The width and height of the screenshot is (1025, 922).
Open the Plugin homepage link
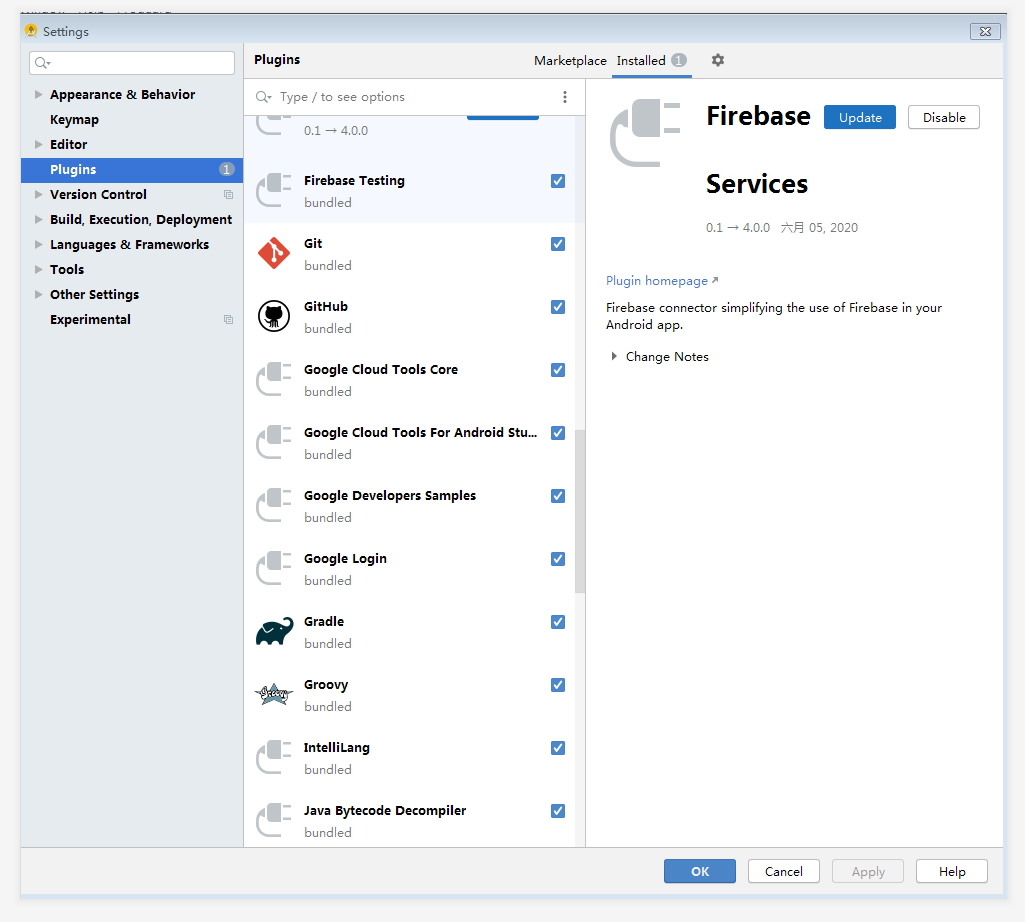pos(662,281)
